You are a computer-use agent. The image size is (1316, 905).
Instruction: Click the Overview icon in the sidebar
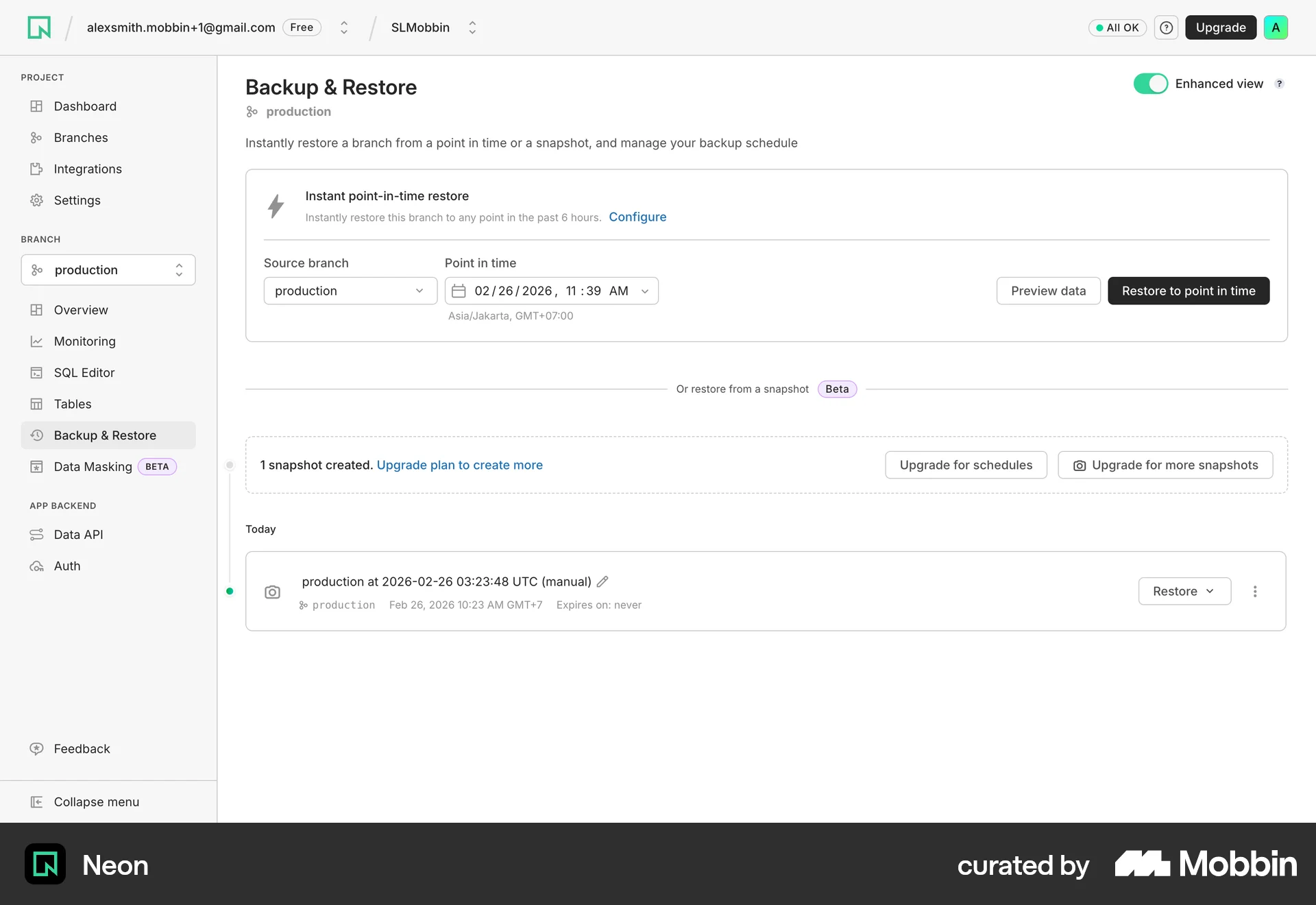click(36, 310)
